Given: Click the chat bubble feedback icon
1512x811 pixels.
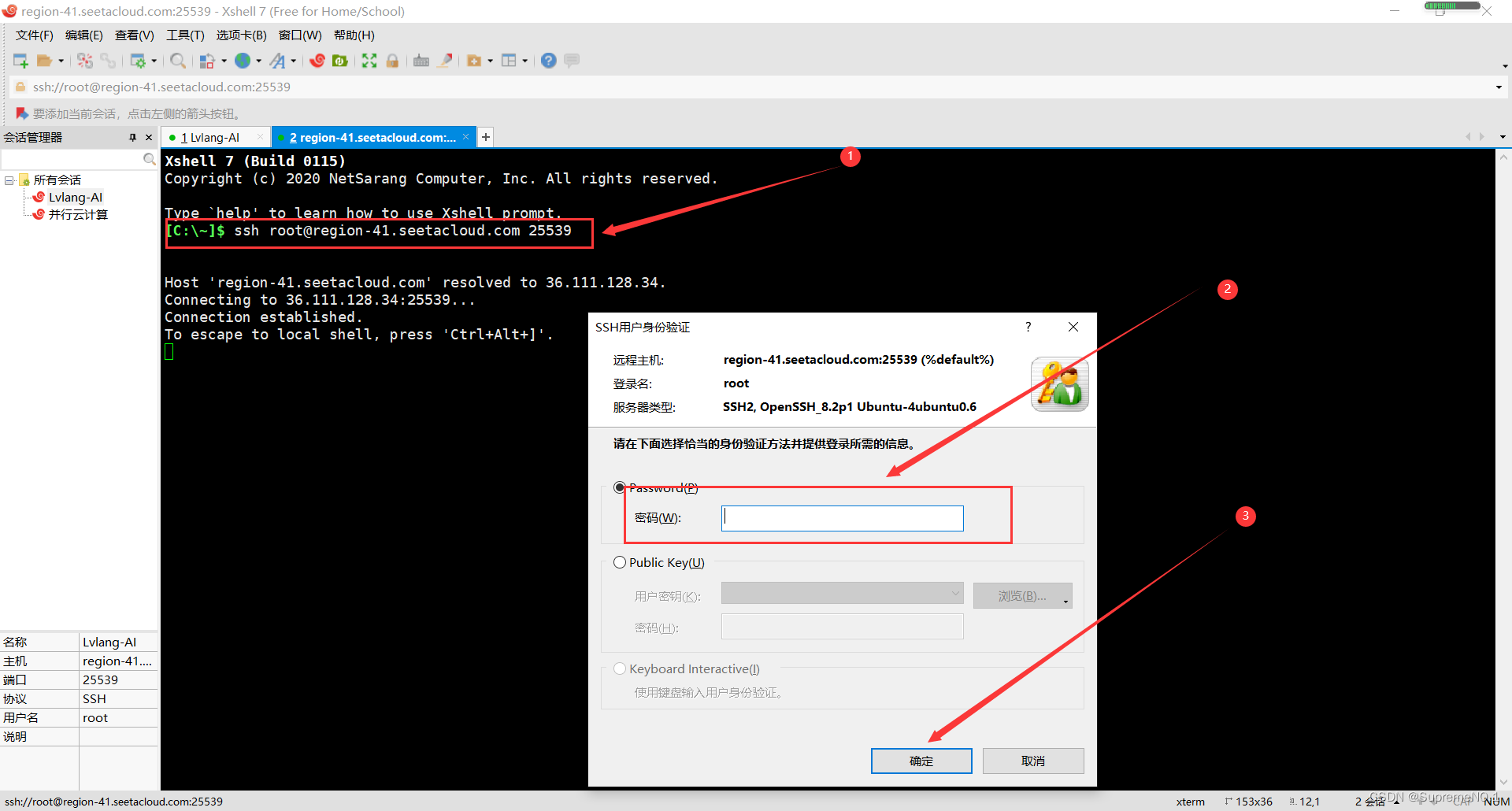Looking at the screenshot, I should pos(572,61).
